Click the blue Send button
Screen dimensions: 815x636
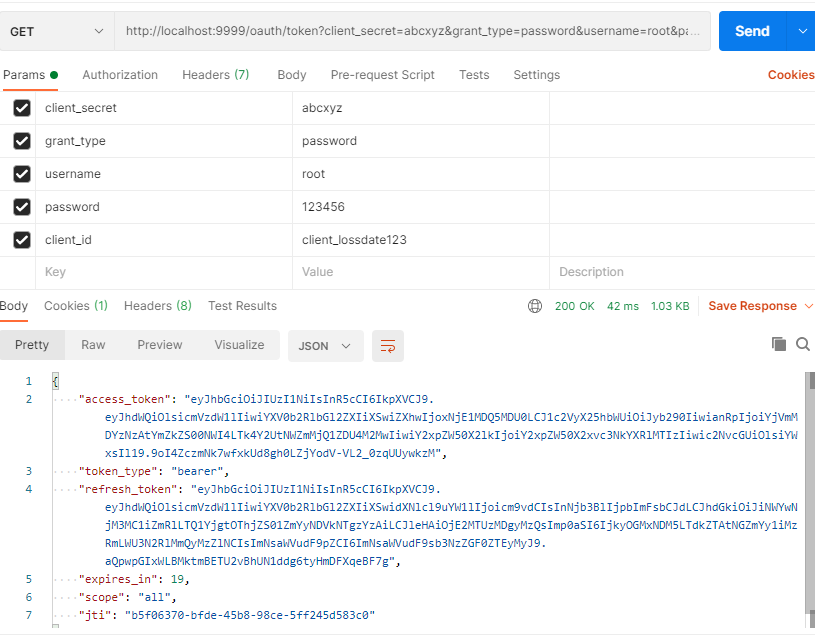(753, 31)
